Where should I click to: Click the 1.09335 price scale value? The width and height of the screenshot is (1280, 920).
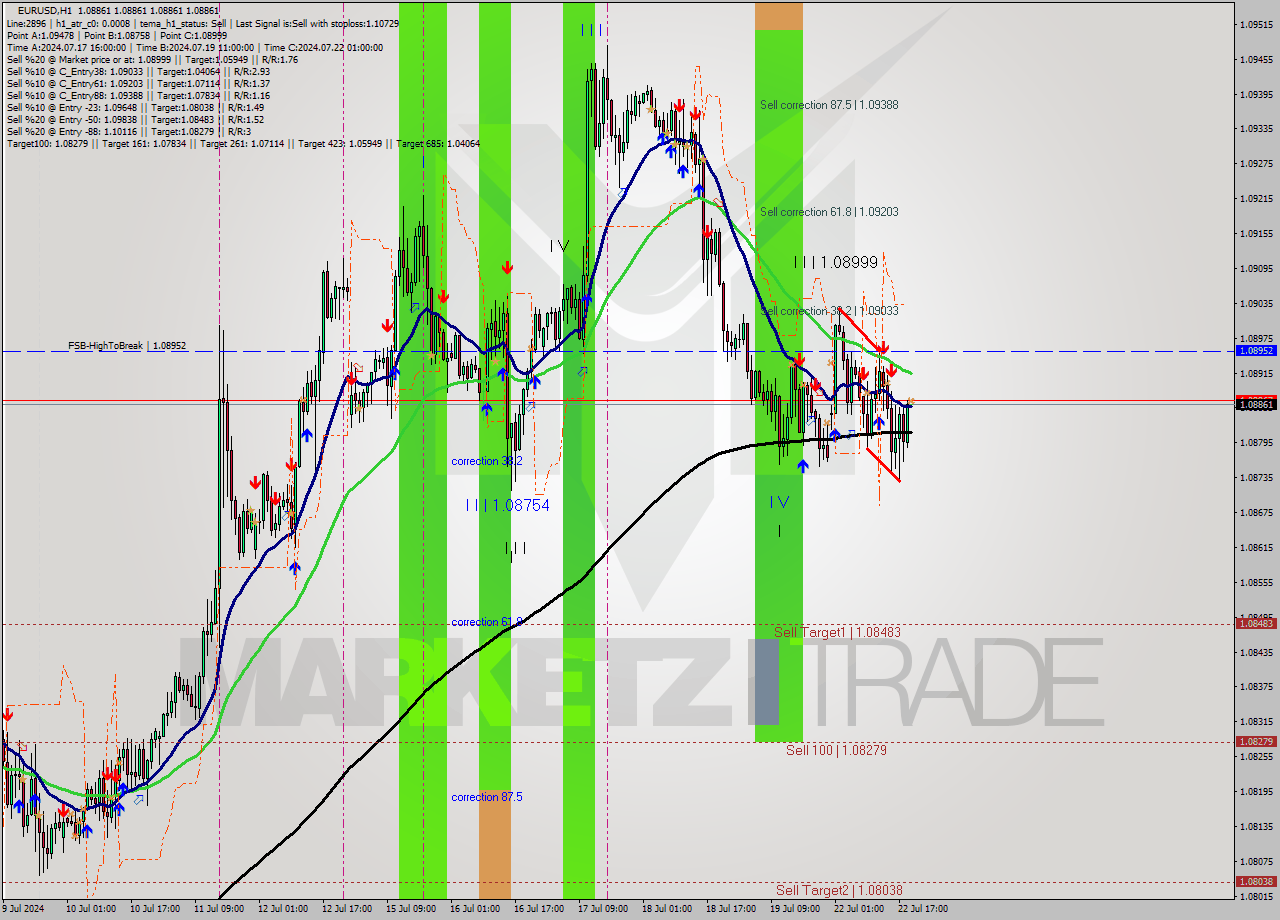pyautogui.click(x=1256, y=129)
